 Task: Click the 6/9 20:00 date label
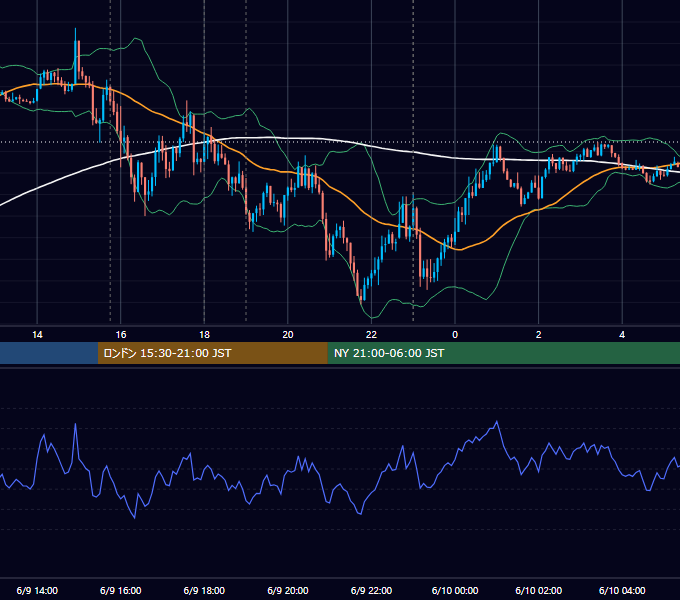point(288,590)
